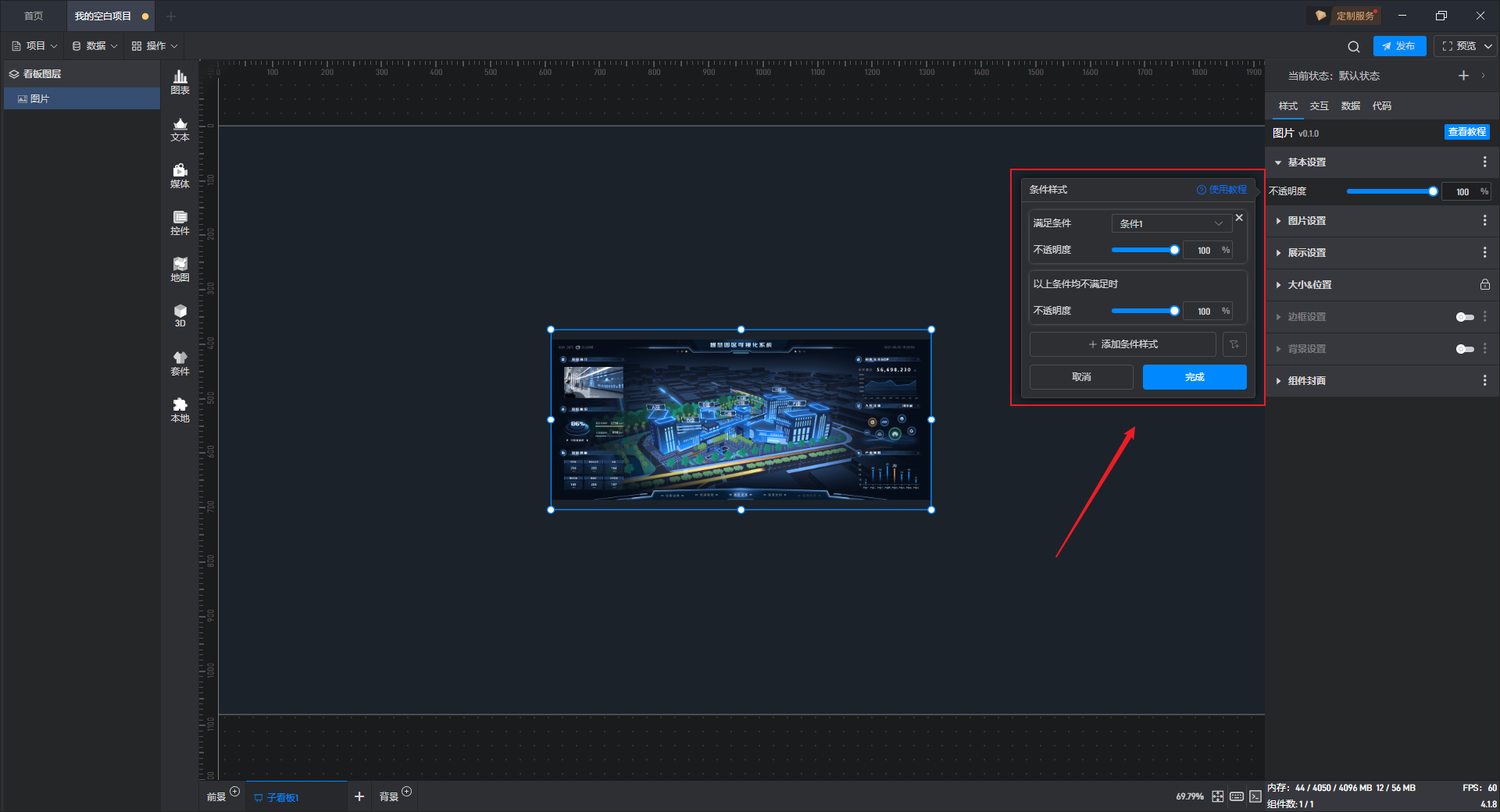Open the 数据 menu in top toolbar
The height and width of the screenshot is (812, 1500).
[95, 46]
